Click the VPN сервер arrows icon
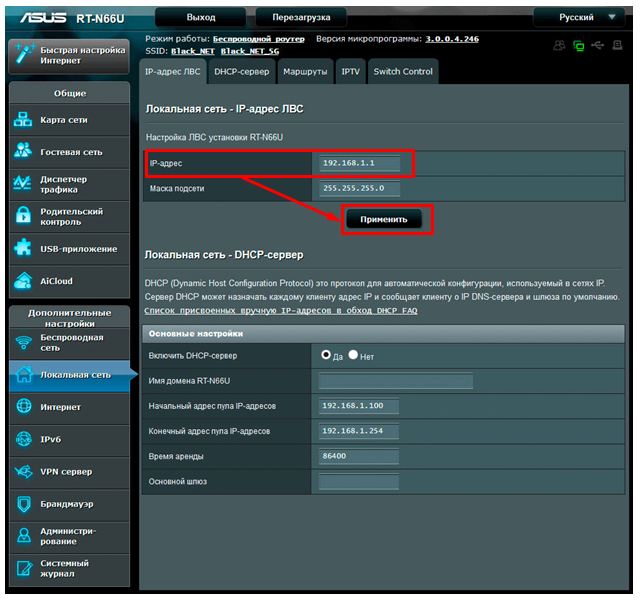Screen dimensions: 640x602 click(24, 471)
